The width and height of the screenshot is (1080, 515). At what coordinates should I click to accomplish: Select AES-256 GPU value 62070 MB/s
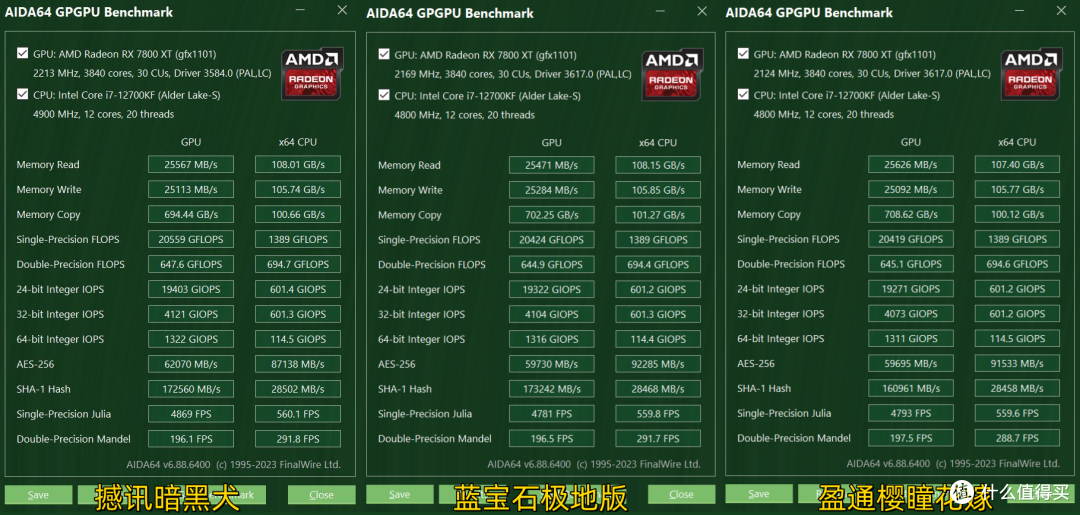click(191, 364)
